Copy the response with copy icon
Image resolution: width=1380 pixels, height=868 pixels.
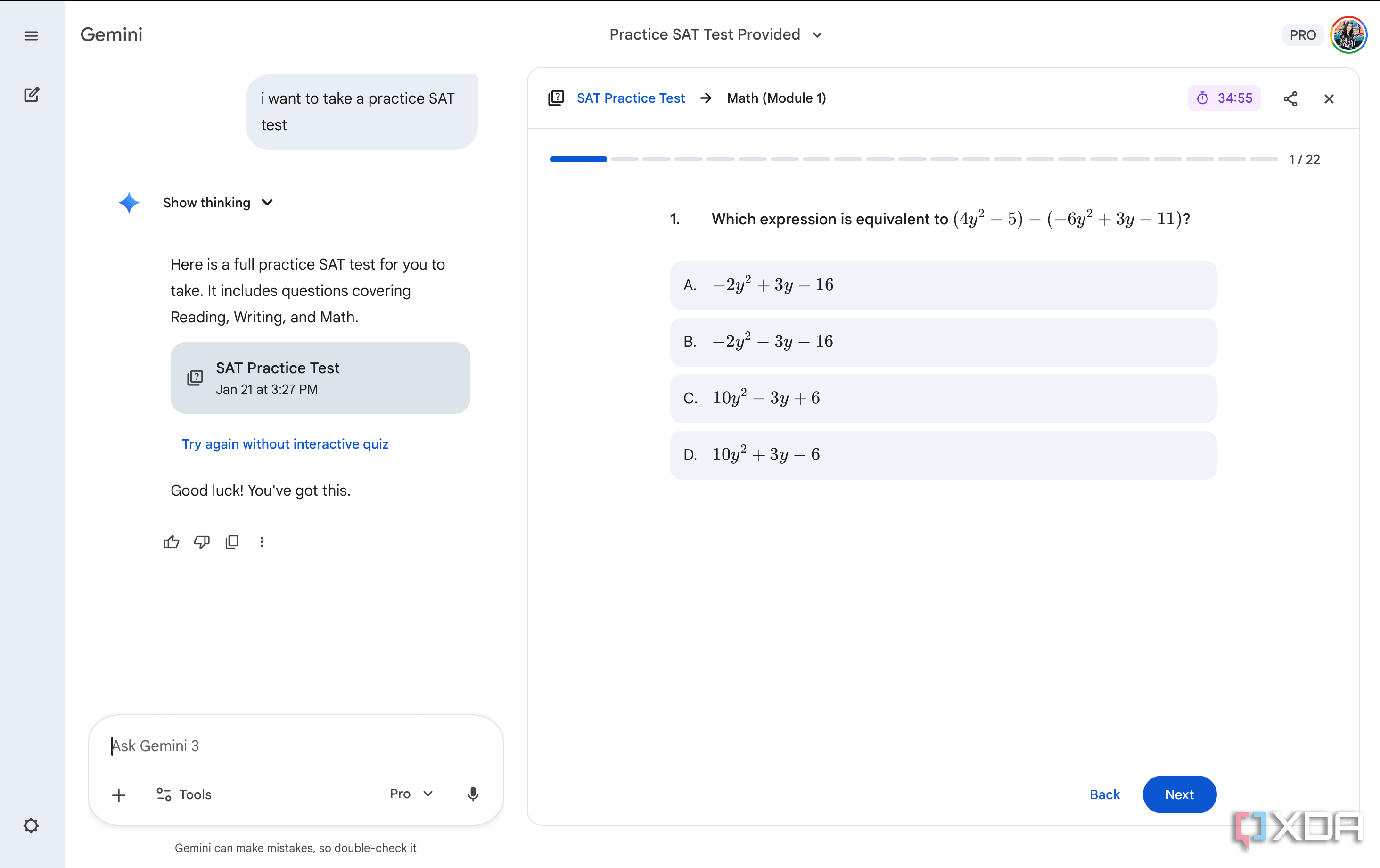[x=231, y=542]
